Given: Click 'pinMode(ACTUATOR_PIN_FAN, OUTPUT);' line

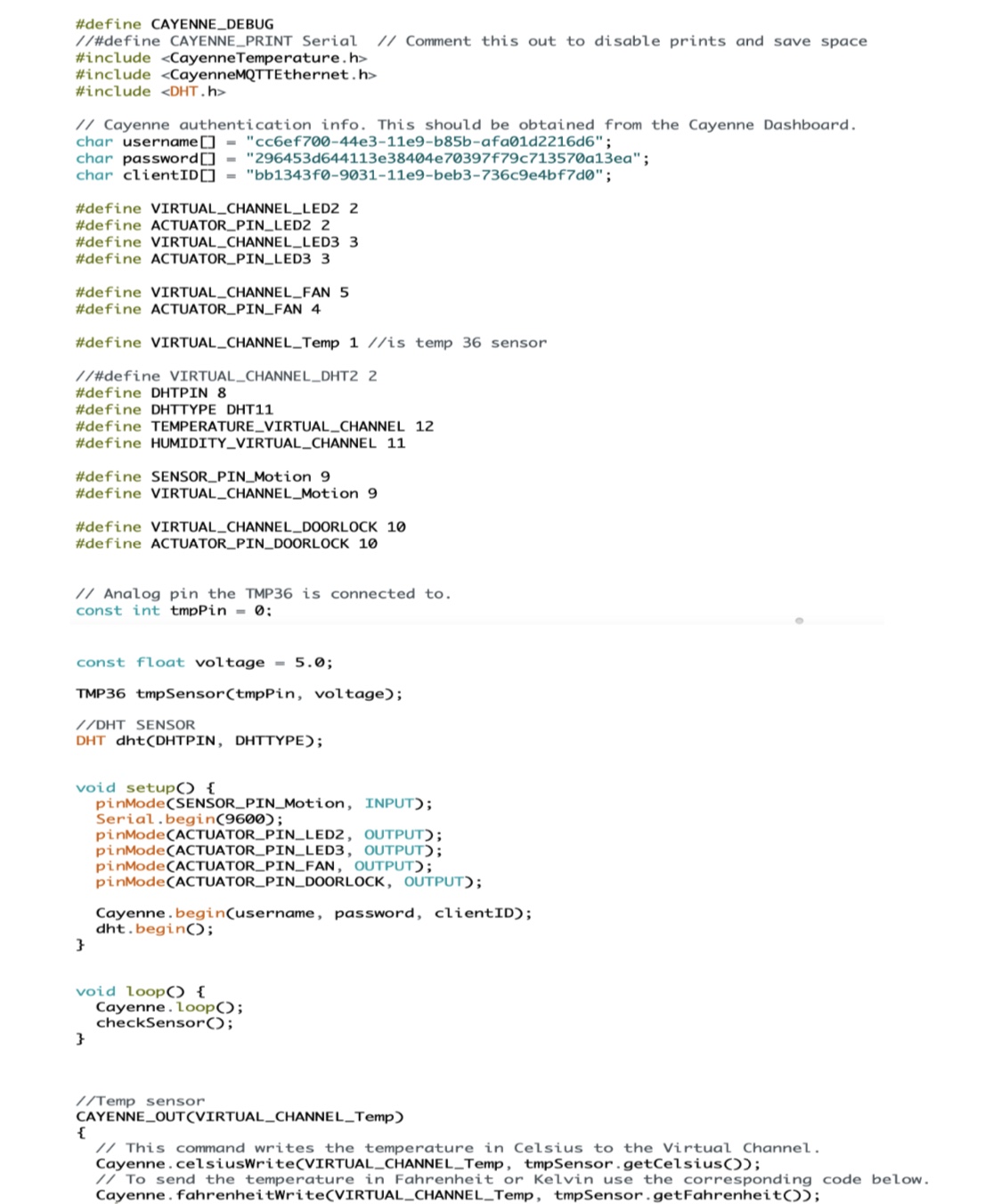Looking at the screenshot, I should point(265,866).
